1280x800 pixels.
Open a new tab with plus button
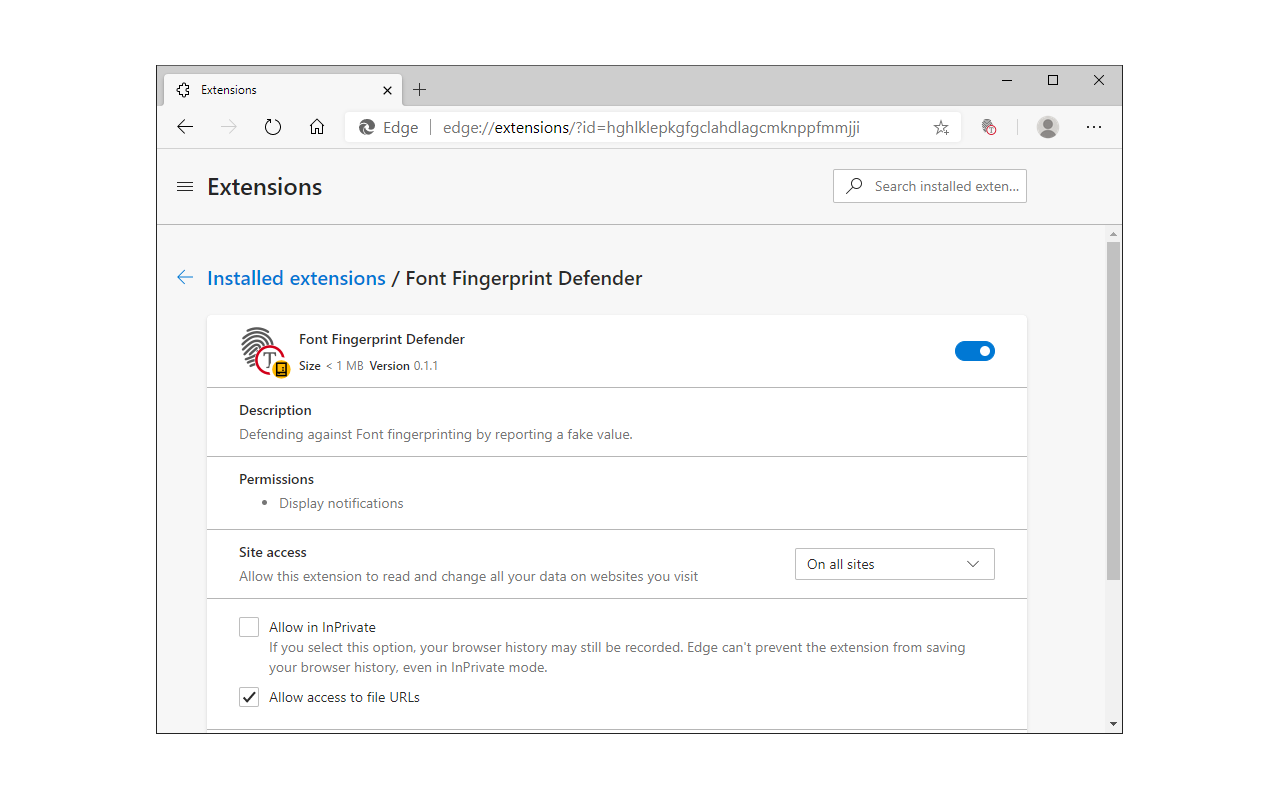tap(420, 90)
